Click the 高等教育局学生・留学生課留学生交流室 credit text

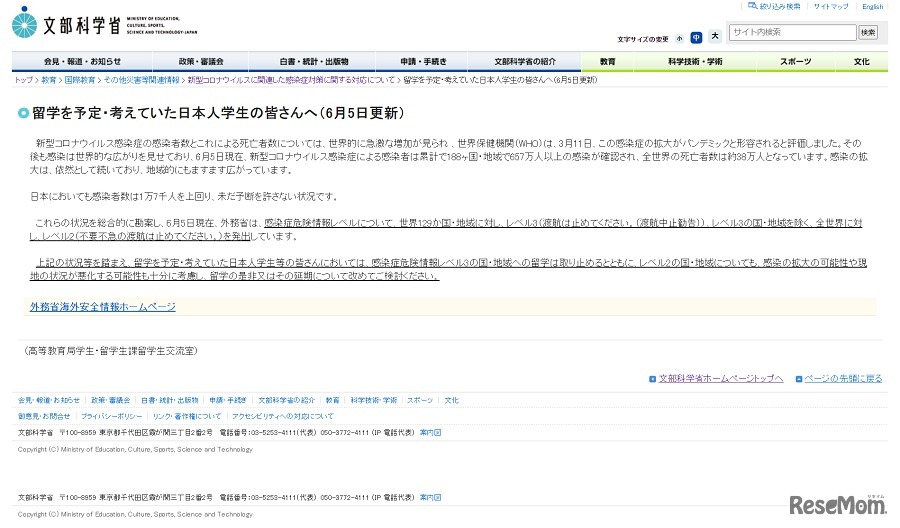click(x=111, y=351)
